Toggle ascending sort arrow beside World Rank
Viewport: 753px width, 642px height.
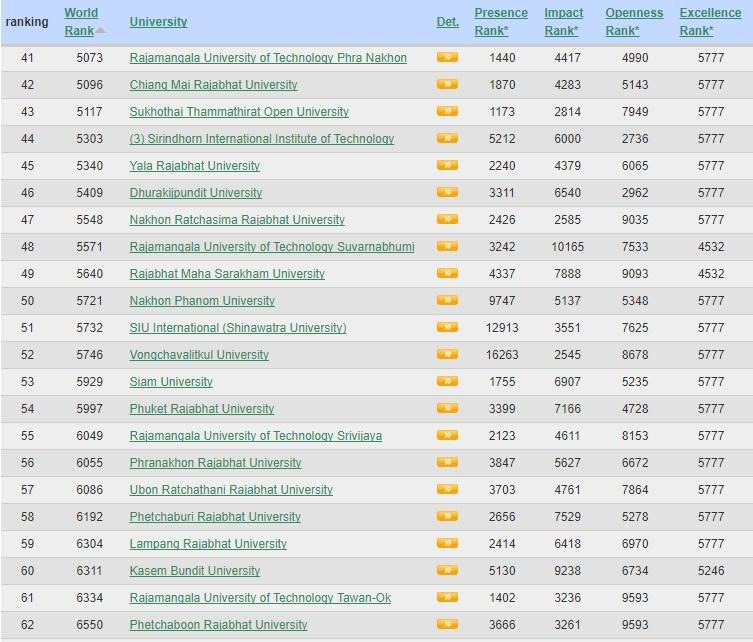100,31
